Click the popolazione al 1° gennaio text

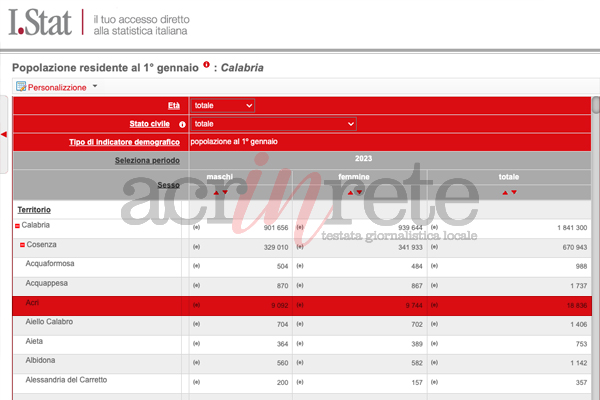pos(234,142)
